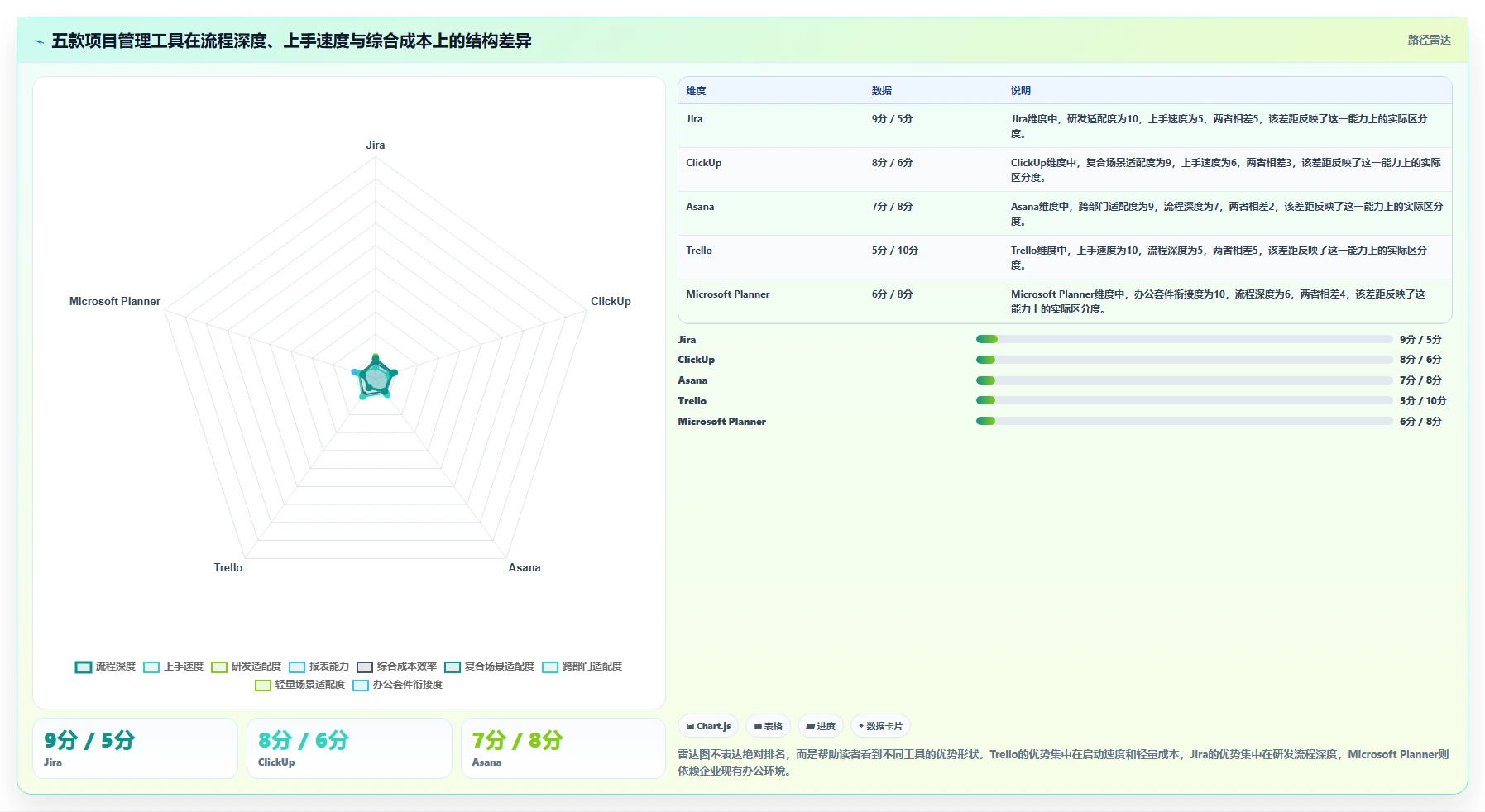Screen dimensions: 1485x812
Task: Click the Trello progress row label
Action: point(692,401)
